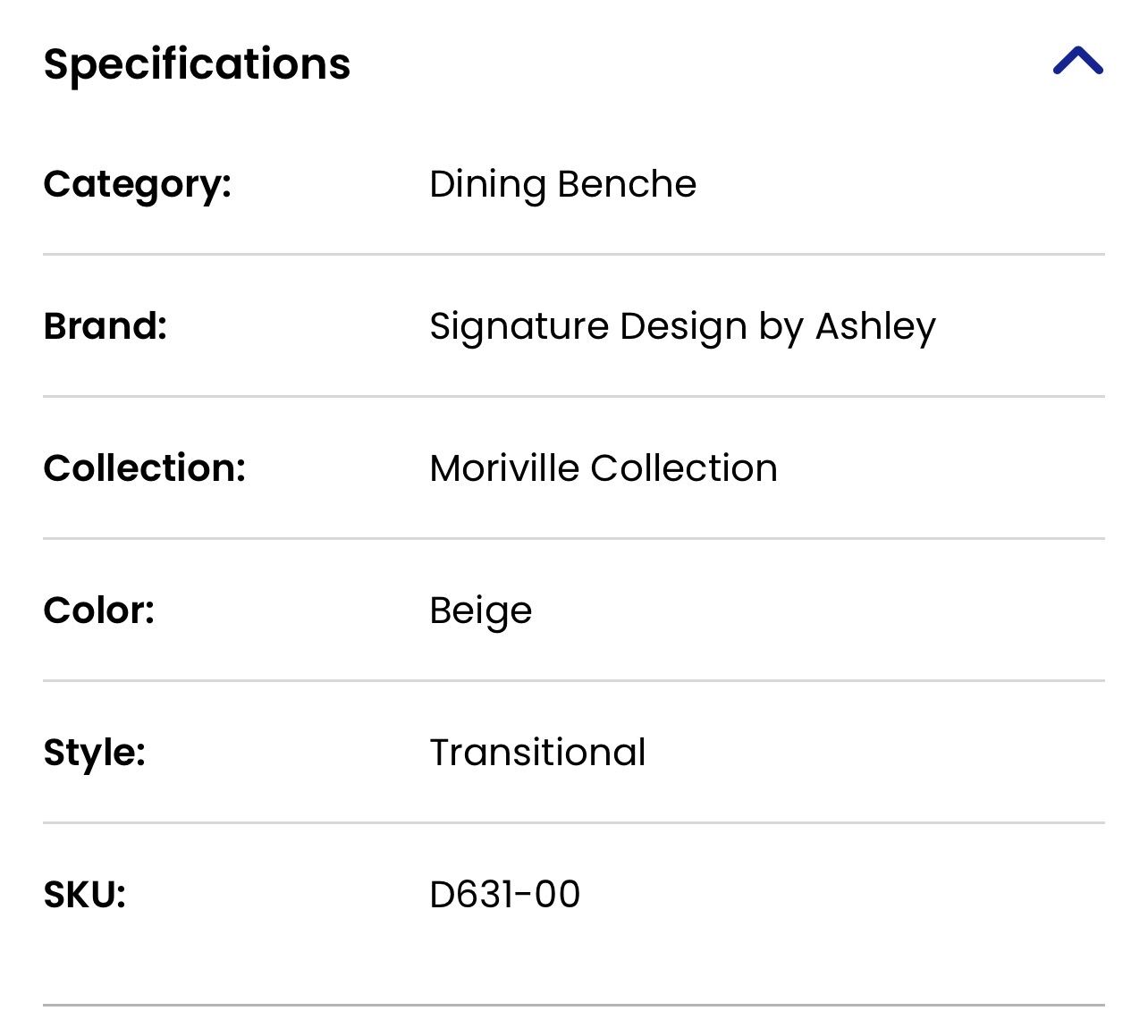This screenshot has width=1148, height=1036.
Task: Click the divider line below Color row
Action: coord(573,681)
